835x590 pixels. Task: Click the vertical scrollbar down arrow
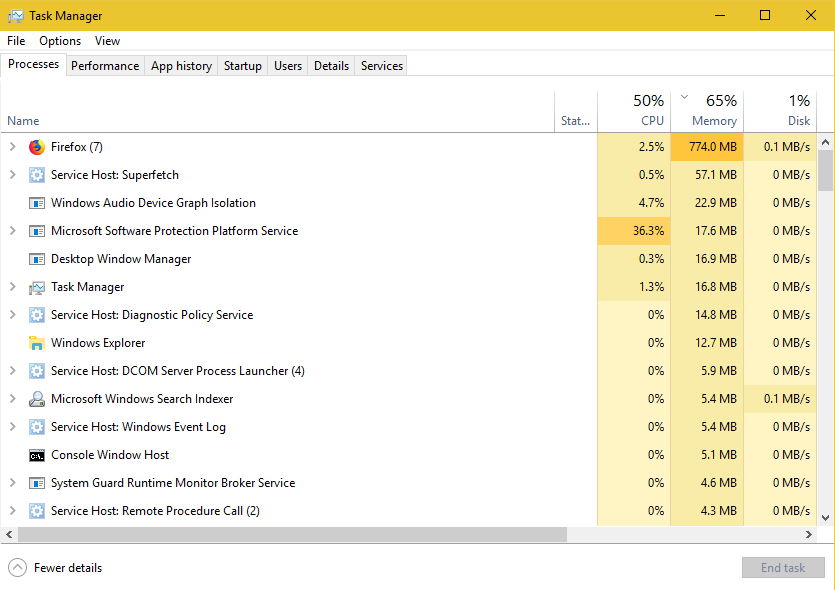pos(825,518)
